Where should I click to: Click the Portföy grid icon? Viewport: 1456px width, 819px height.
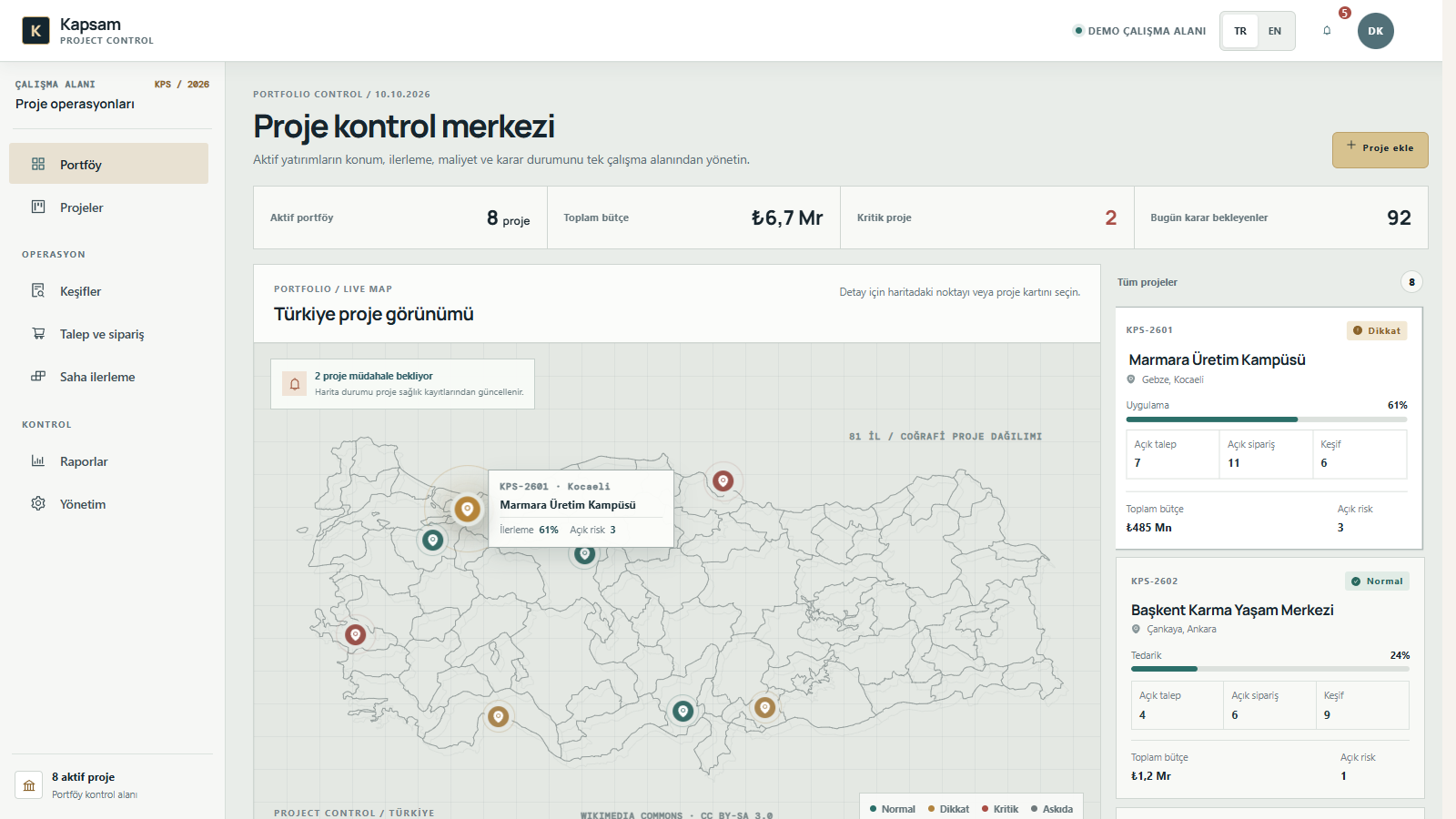tap(38, 165)
